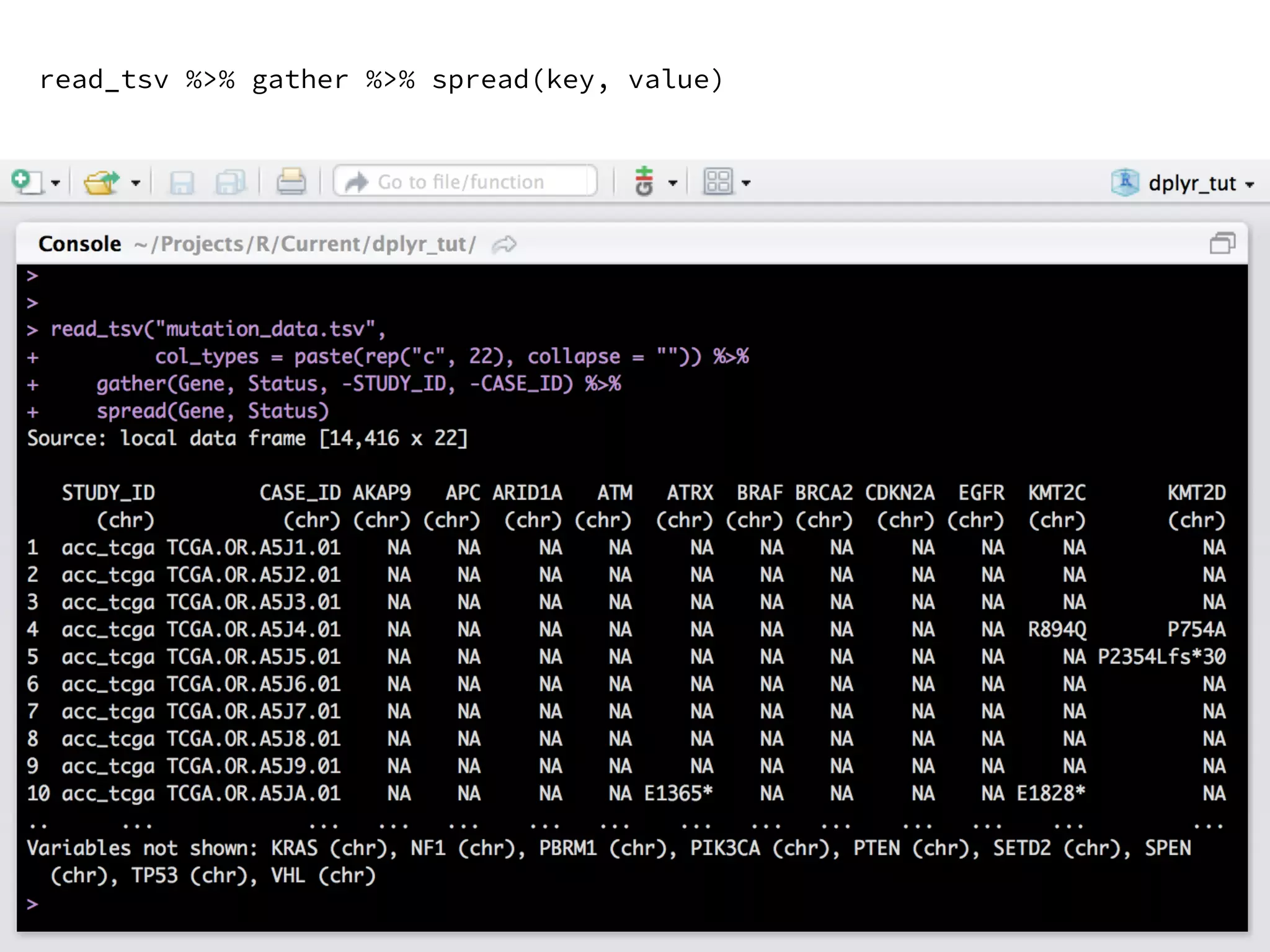Screen dimensions: 1270x952
Task: Click the P2354Lfs*30 mutation value
Action: 1162,657
